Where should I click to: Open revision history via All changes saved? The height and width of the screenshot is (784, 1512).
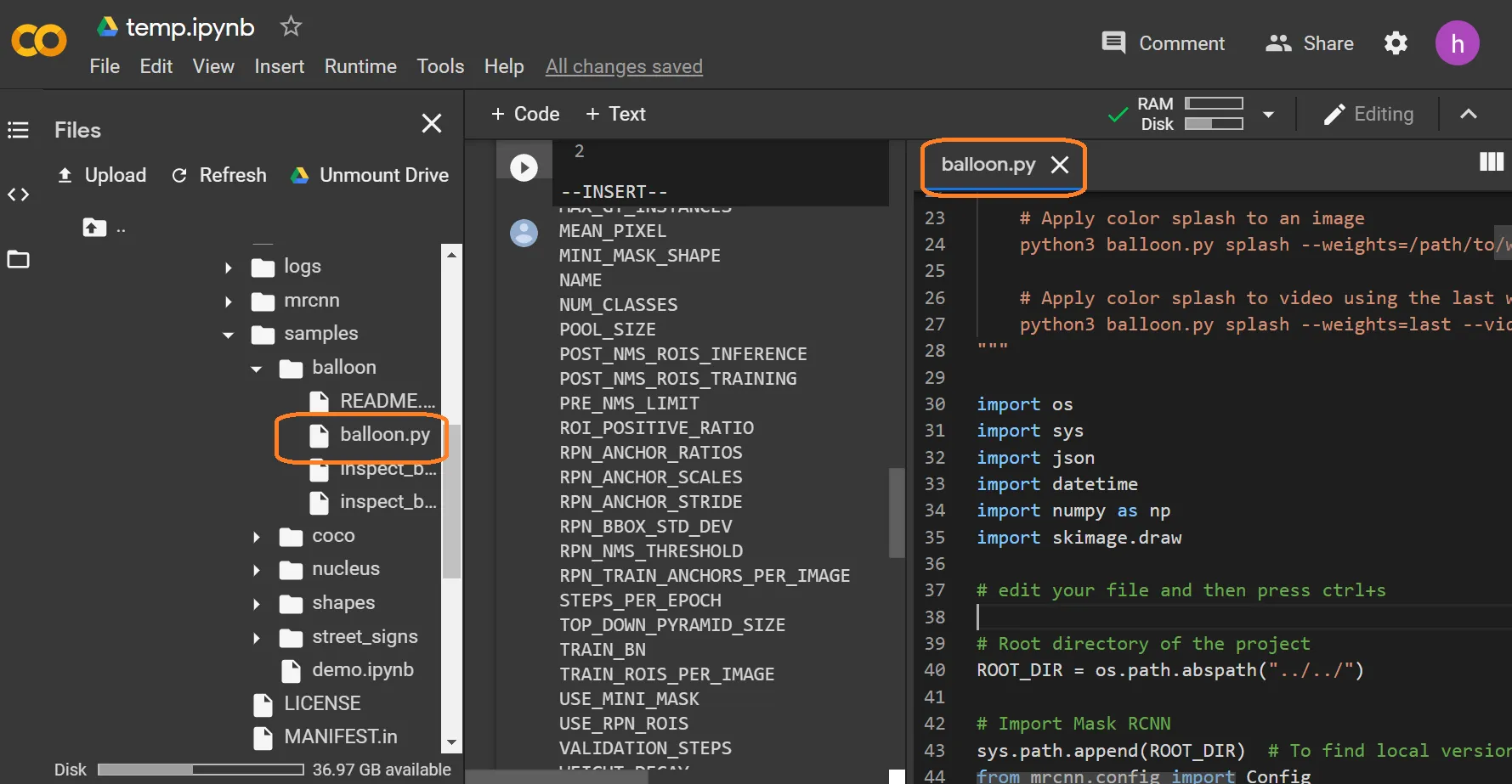[x=624, y=66]
